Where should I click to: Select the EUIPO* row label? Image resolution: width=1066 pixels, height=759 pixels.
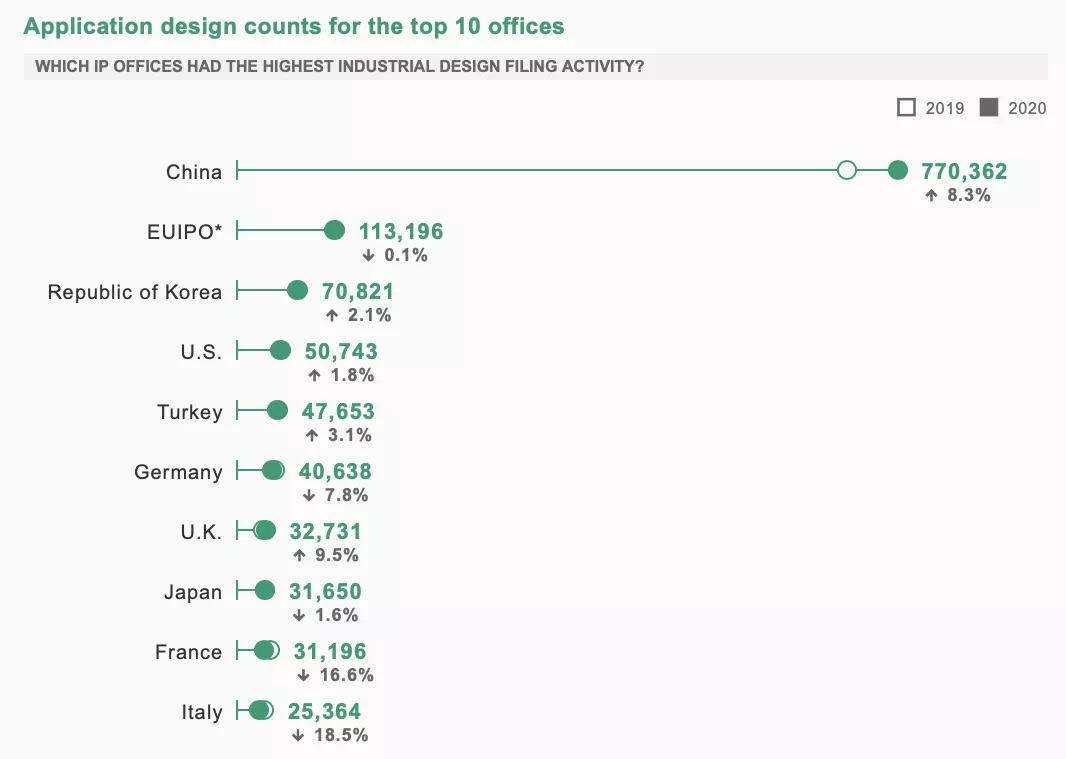coord(184,231)
